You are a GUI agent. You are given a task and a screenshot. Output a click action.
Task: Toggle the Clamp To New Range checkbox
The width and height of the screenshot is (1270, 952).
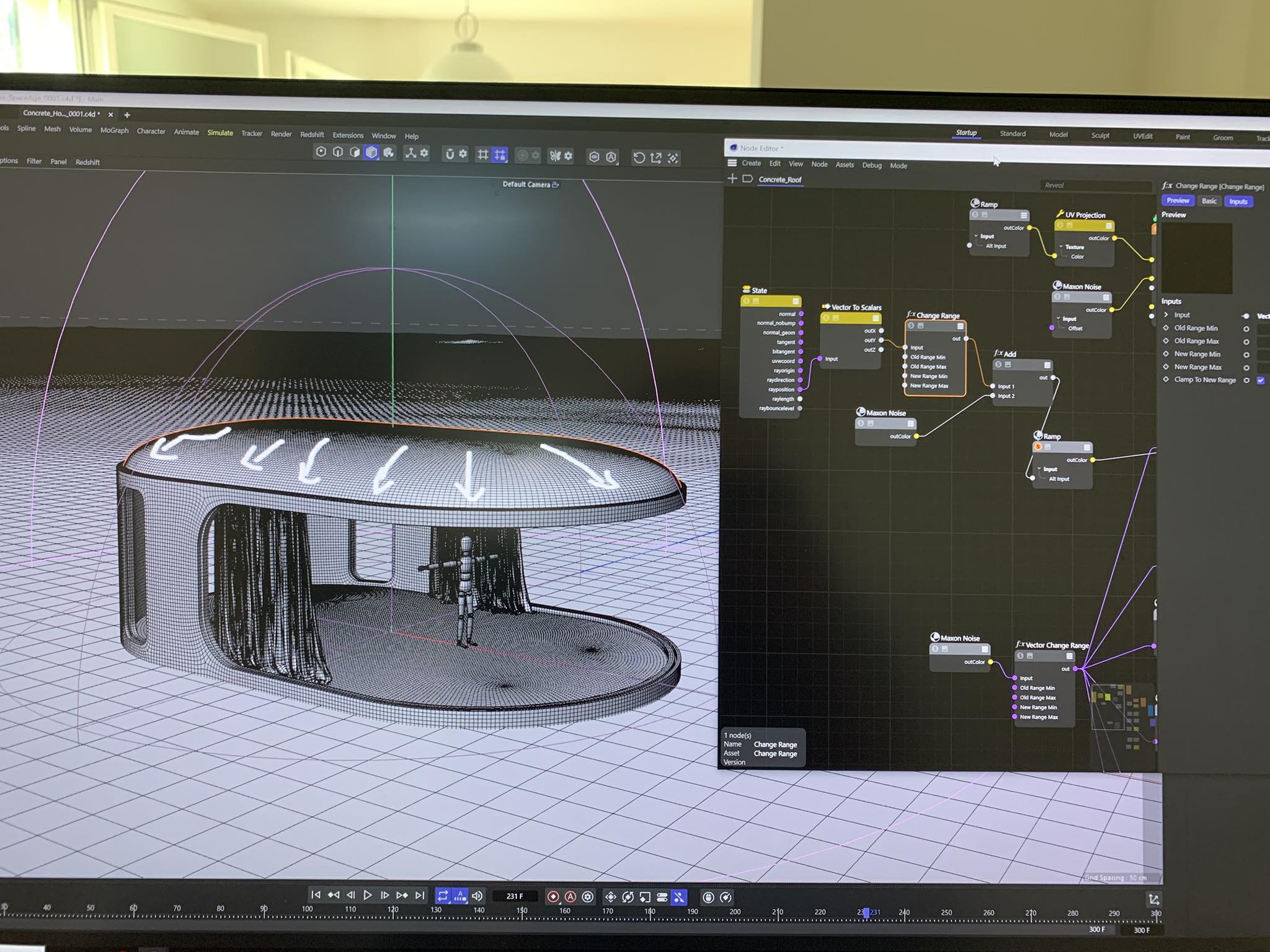coord(1261,380)
